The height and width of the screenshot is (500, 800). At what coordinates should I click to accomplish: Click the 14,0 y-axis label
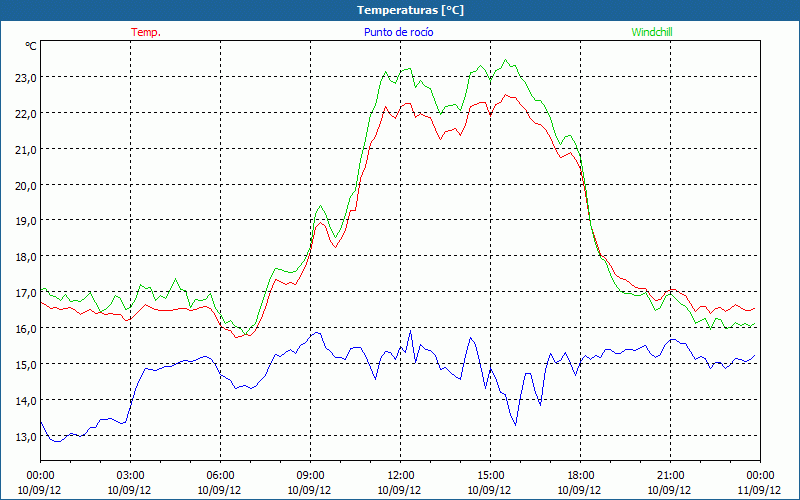(27, 401)
